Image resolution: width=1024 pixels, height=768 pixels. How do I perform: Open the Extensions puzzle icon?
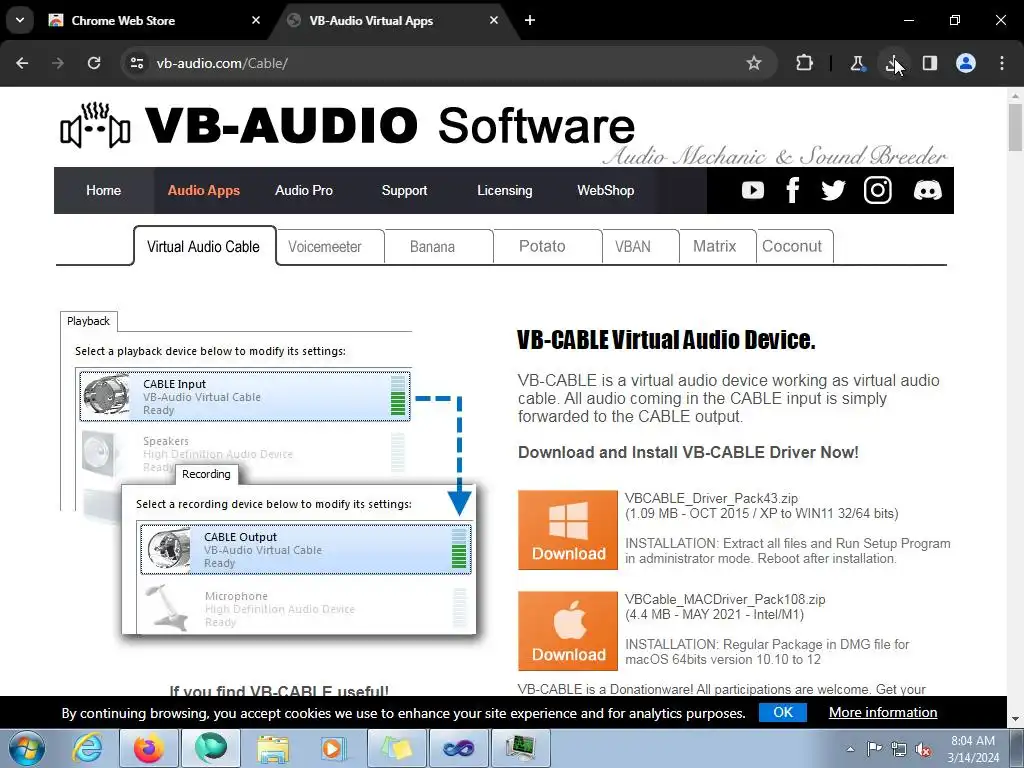[x=805, y=63]
